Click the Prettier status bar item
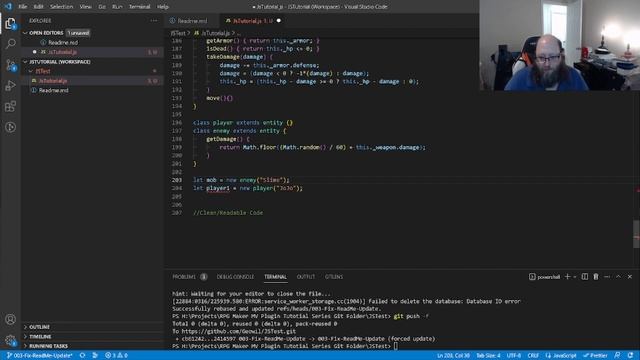 tap(596, 356)
